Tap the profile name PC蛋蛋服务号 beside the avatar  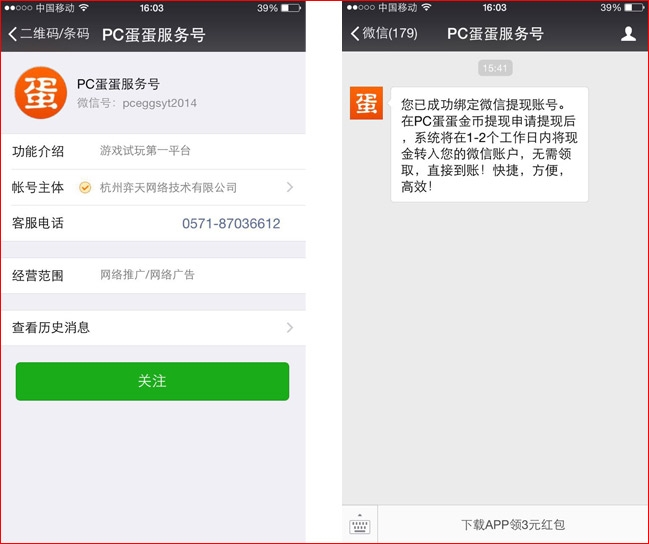click(118, 84)
